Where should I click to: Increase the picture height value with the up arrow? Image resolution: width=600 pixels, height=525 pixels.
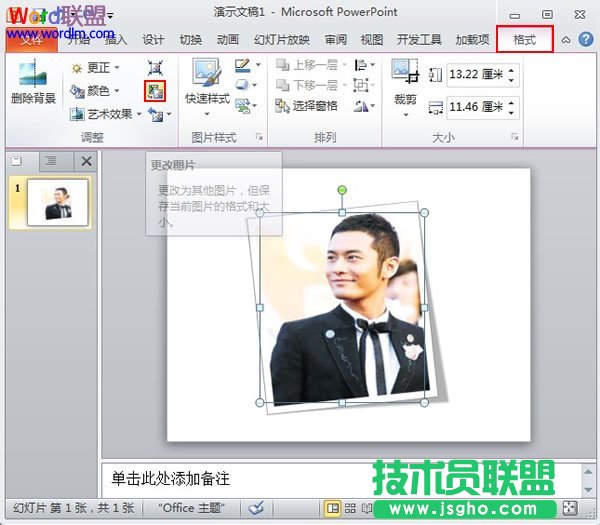(512, 69)
